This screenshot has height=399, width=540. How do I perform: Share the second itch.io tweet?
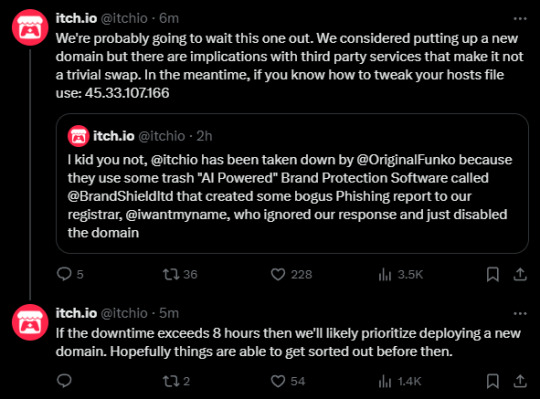tap(520, 381)
